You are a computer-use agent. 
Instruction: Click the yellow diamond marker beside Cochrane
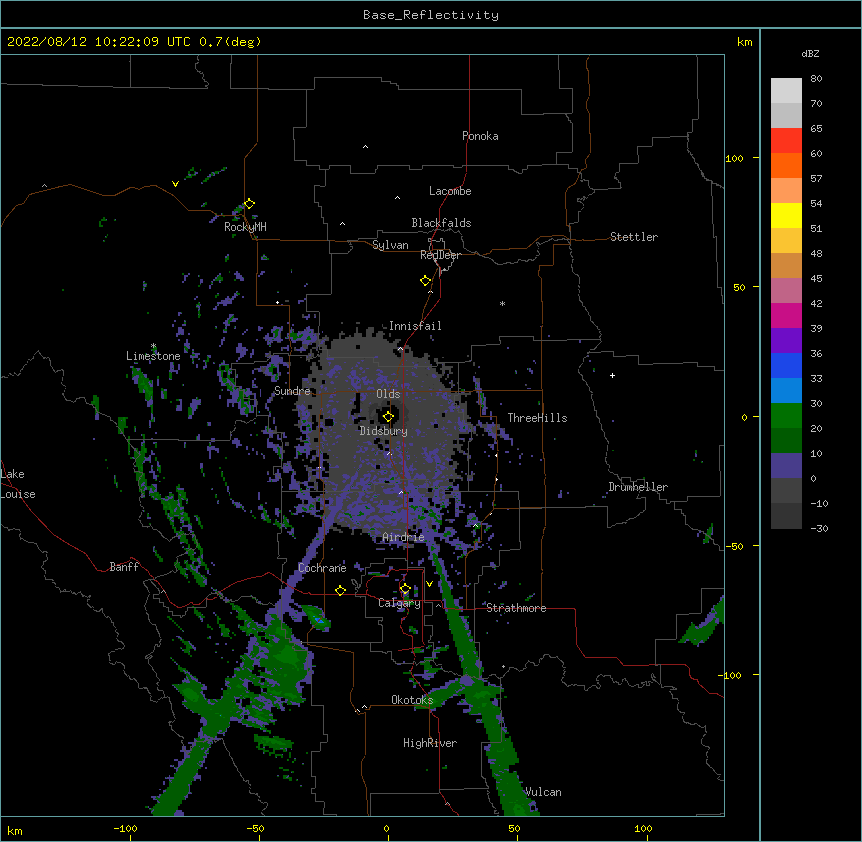pos(340,590)
